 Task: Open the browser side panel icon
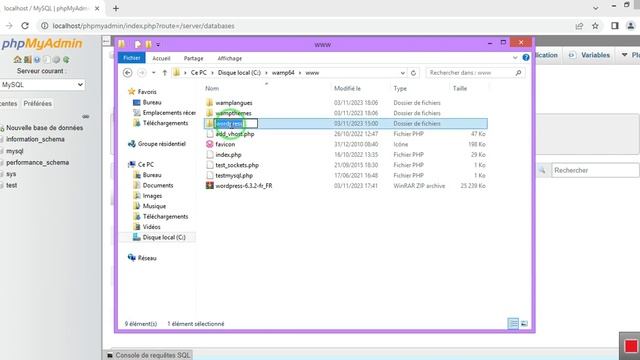[x=615, y=26]
